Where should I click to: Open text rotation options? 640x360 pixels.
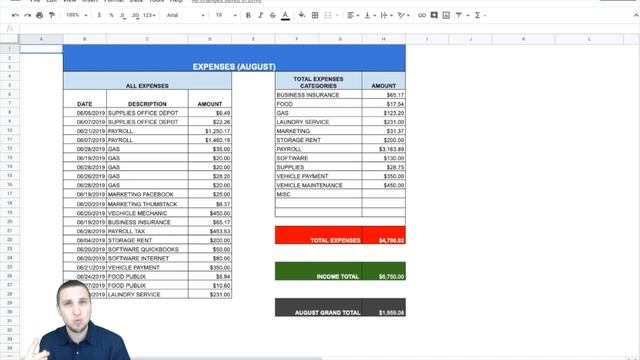[403, 15]
